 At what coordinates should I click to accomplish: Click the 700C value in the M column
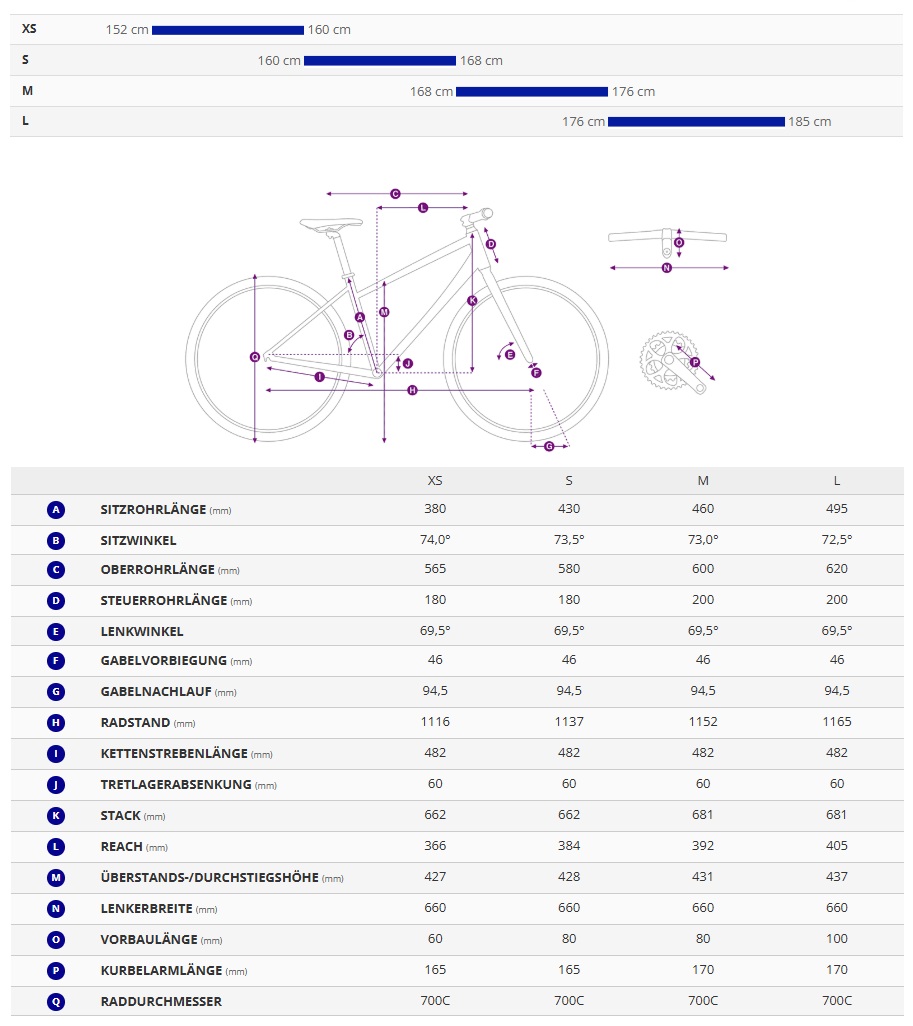[703, 1001]
